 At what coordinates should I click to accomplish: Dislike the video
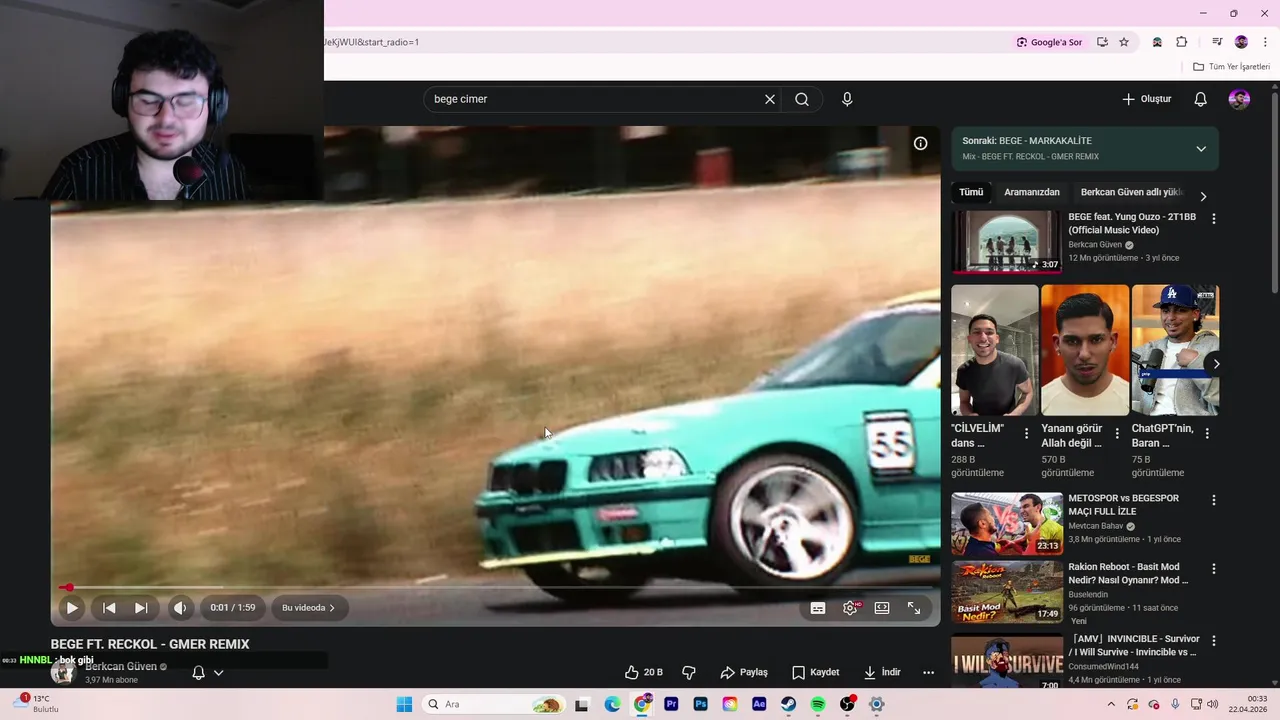pyautogui.click(x=688, y=673)
